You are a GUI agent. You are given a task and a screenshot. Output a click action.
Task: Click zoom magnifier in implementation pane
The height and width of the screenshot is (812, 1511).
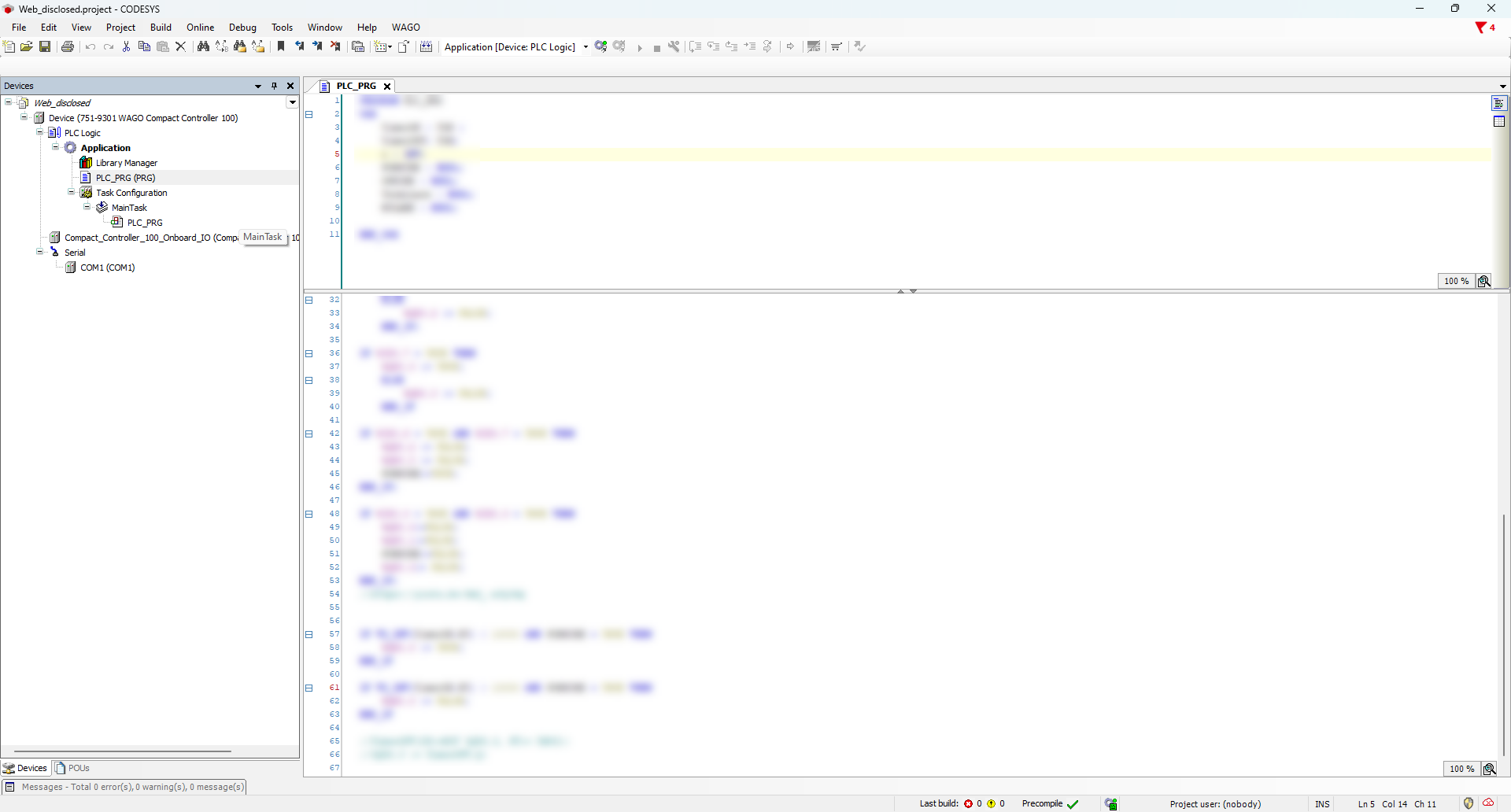point(1490,769)
